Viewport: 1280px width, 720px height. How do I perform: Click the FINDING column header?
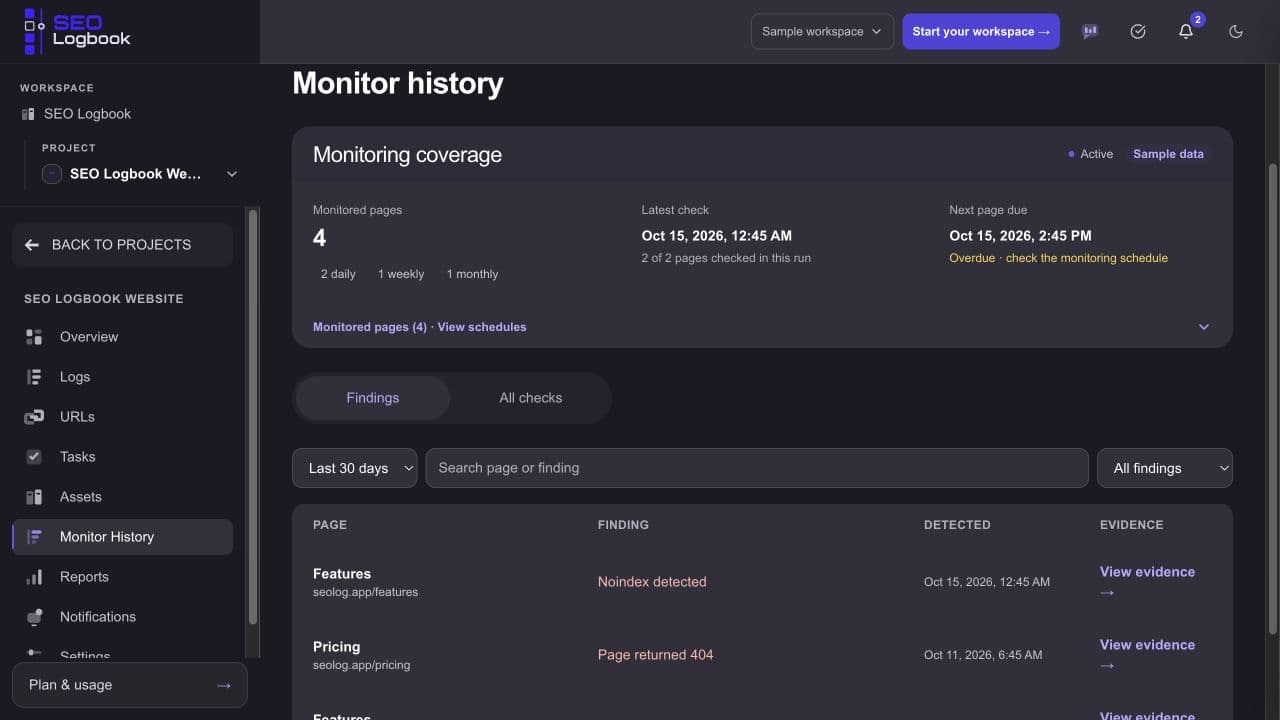pos(623,525)
